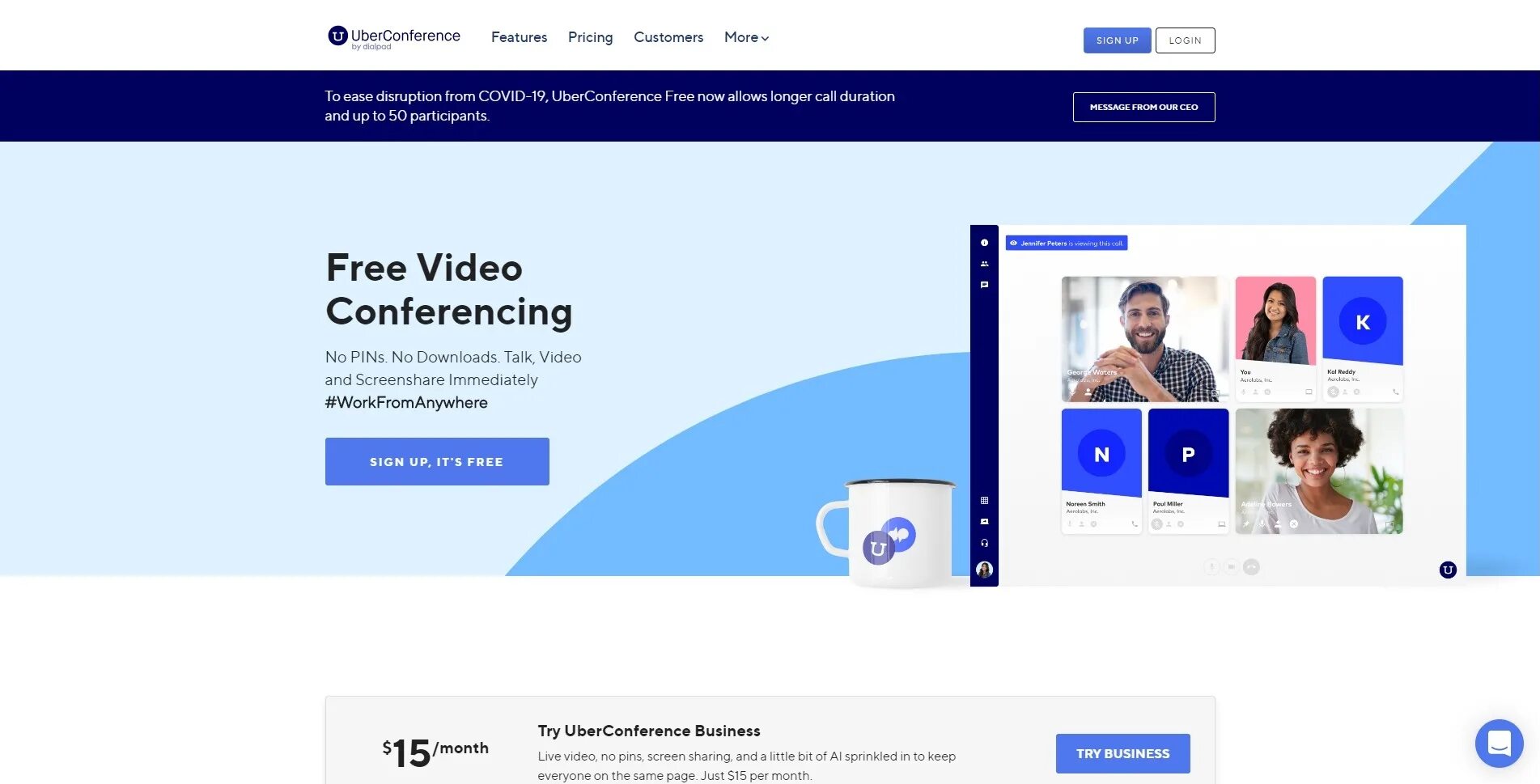Click the 'You' participant video tile
Image resolution: width=1540 pixels, height=784 pixels.
coord(1275,339)
